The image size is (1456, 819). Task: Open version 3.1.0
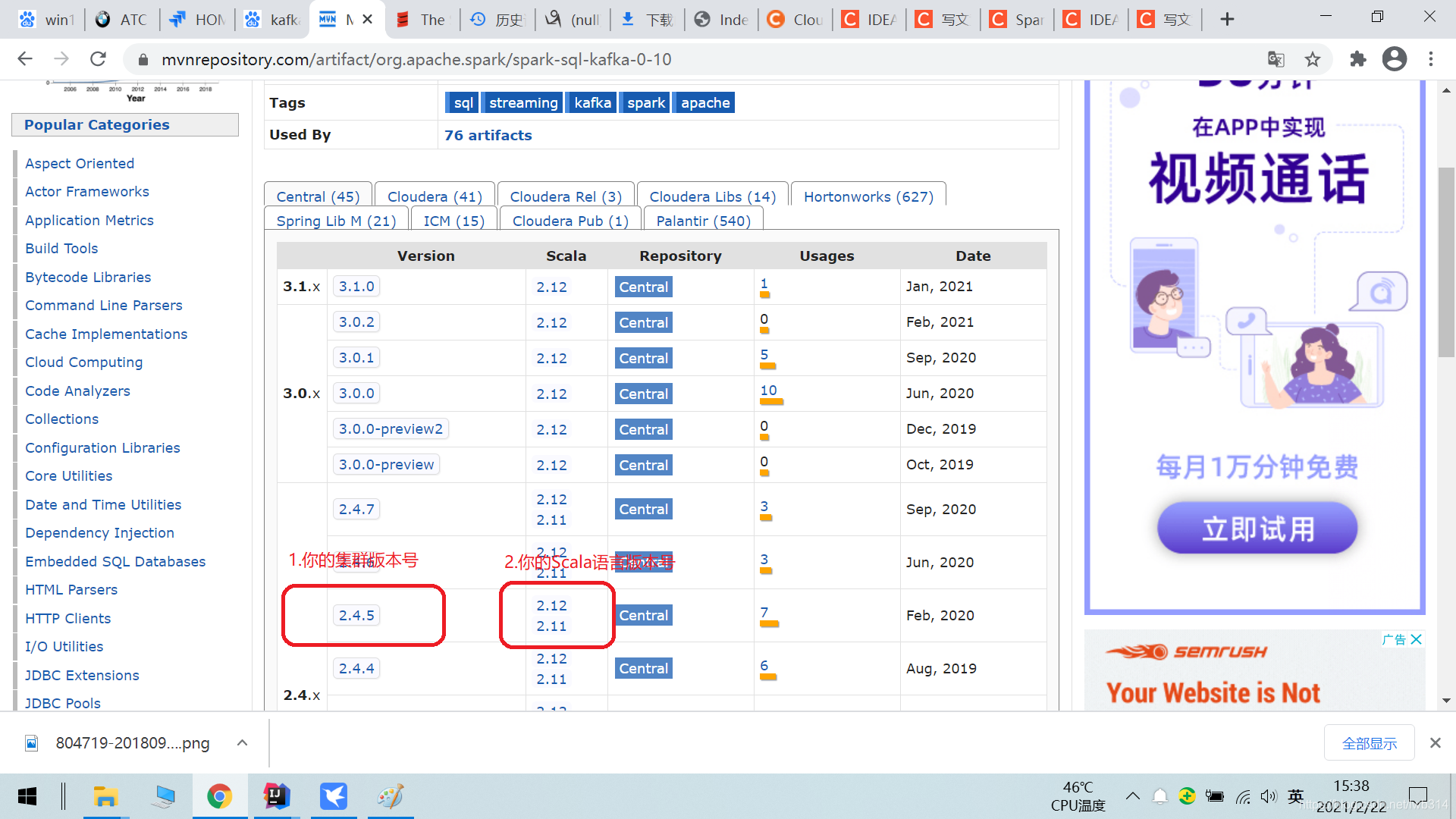click(x=356, y=287)
